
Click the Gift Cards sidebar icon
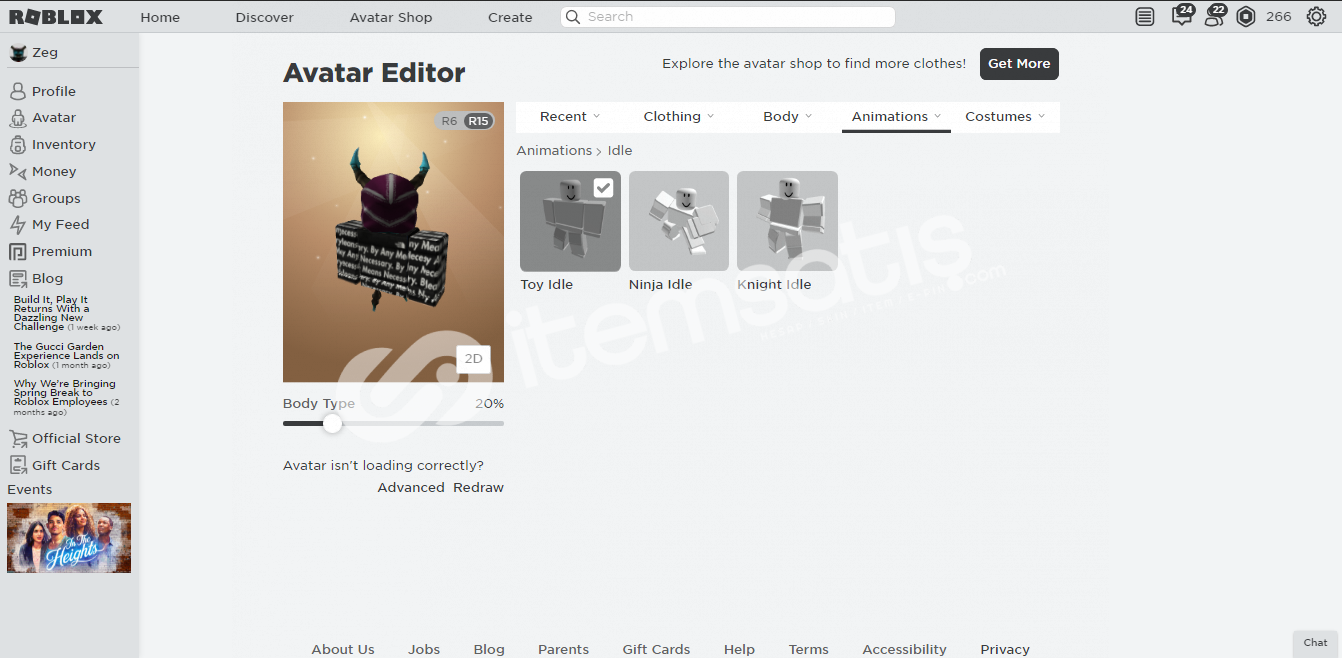tap(18, 465)
